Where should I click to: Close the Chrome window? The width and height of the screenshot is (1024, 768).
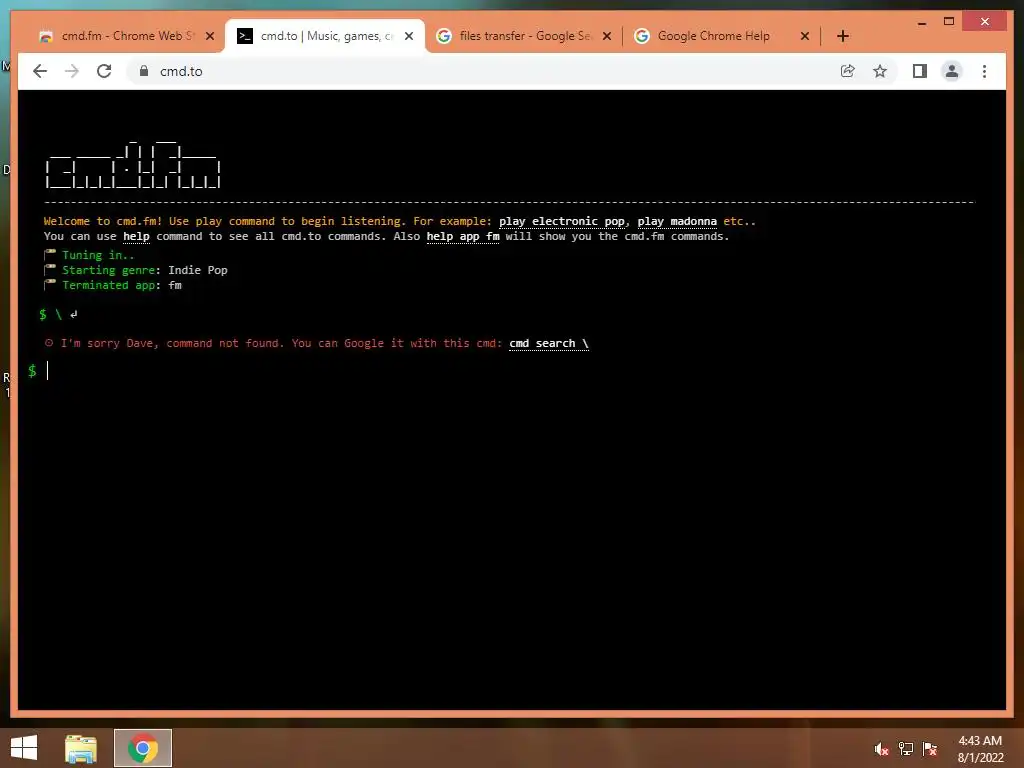click(x=985, y=22)
